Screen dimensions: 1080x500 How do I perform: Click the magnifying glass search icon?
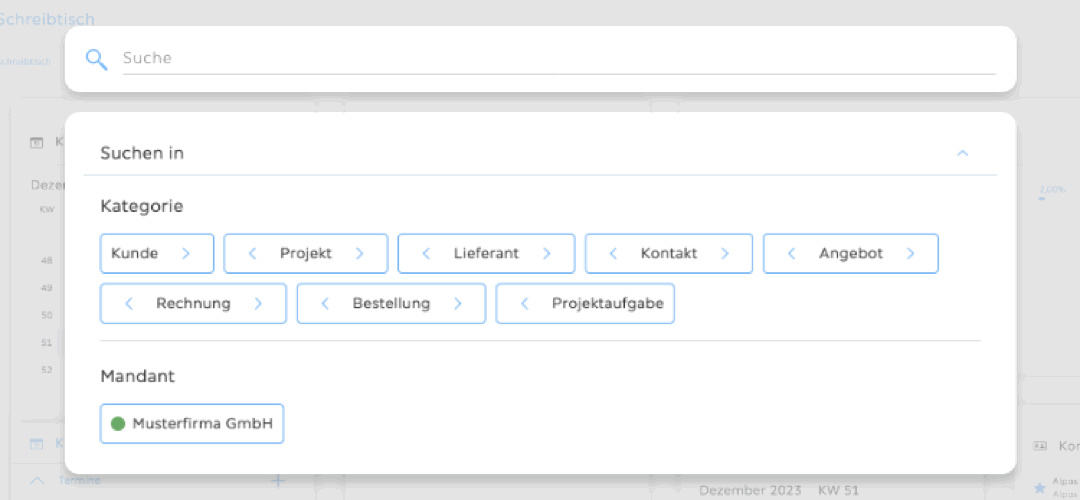(x=96, y=59)
